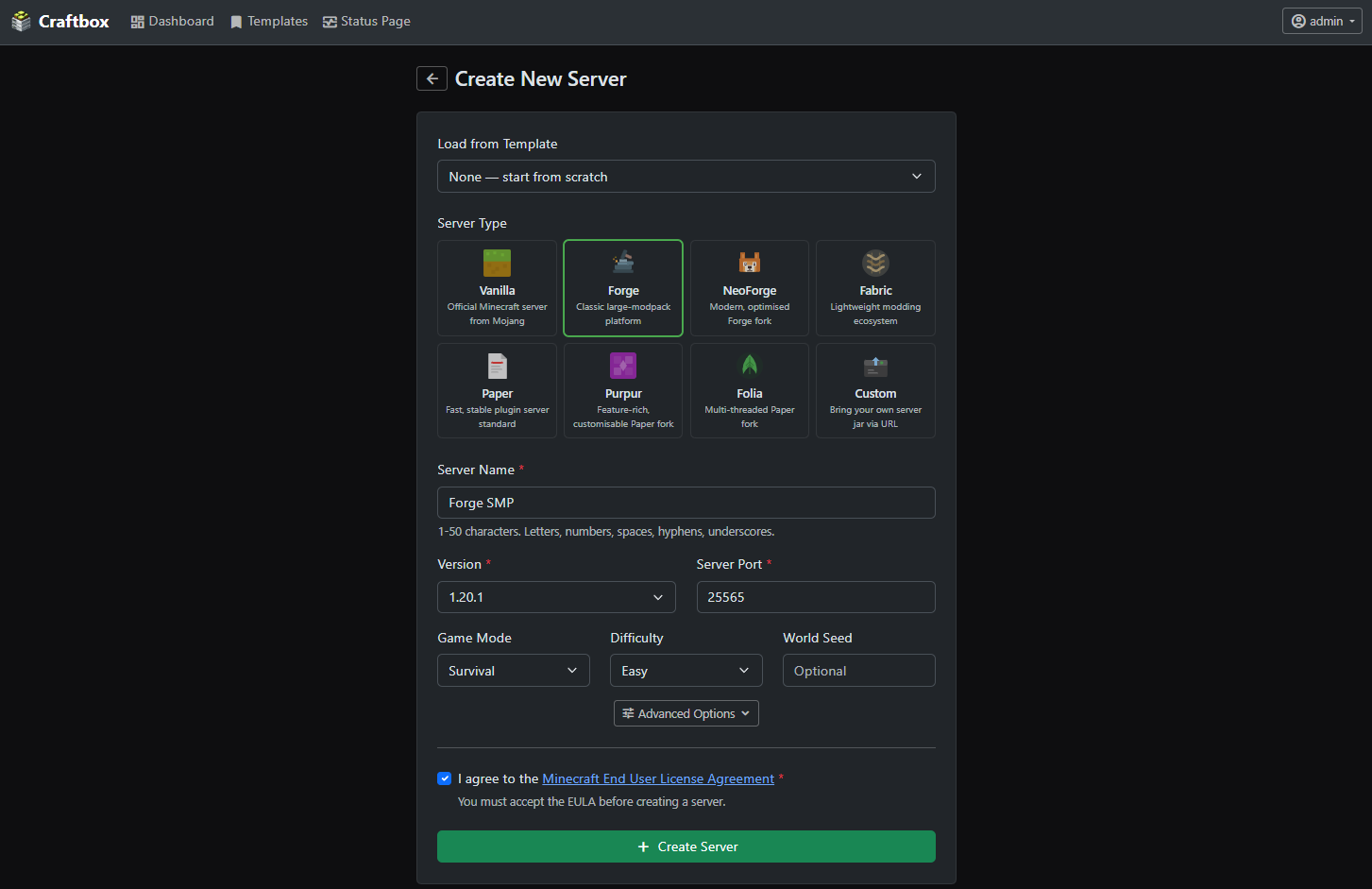Click the "Difficulty" label
The height and width of the screenshot is (889, 1372).
point(636,638)
